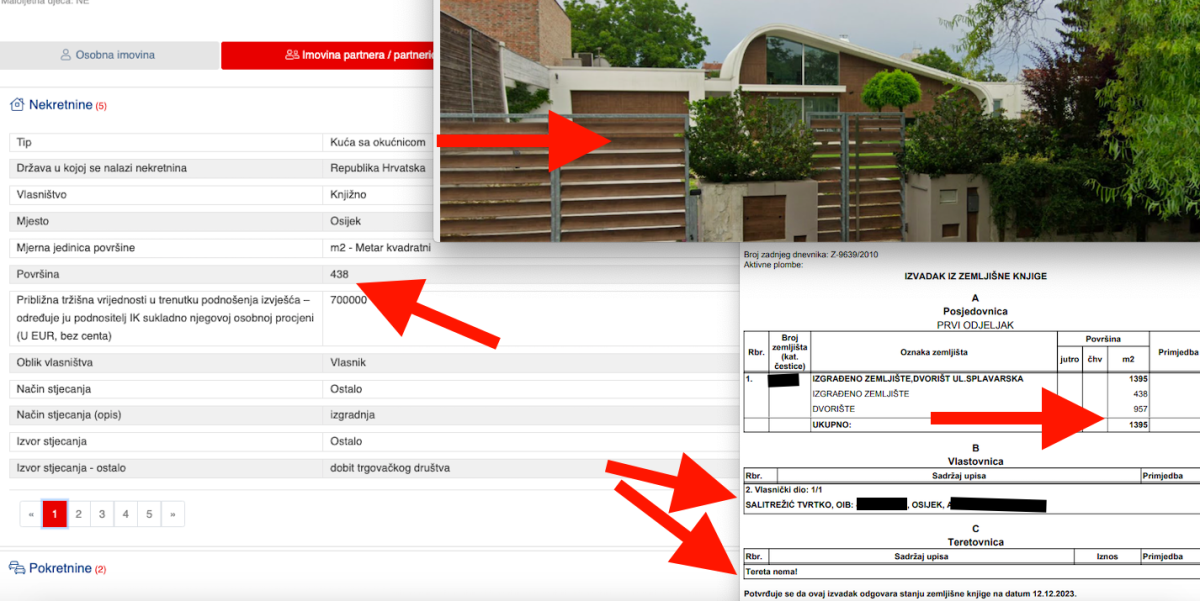Image resolution: width=1200 pixels, height=601 pixels.
Task: Click 'dobit trgovačkog društva' value
Action: [390, 468]
